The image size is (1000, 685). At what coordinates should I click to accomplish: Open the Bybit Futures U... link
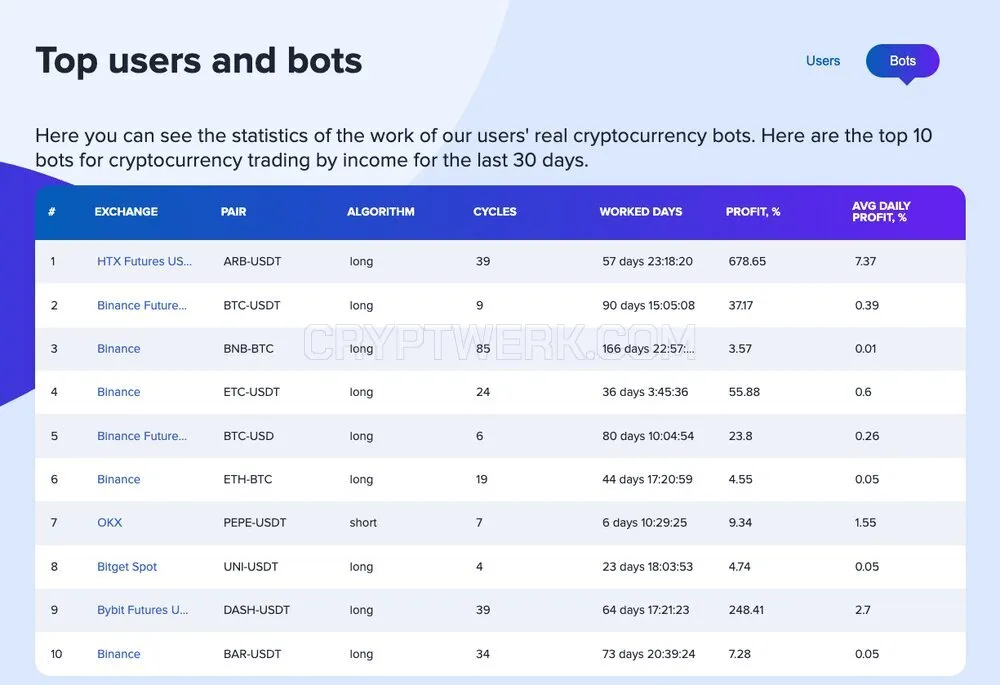point(142,610)
